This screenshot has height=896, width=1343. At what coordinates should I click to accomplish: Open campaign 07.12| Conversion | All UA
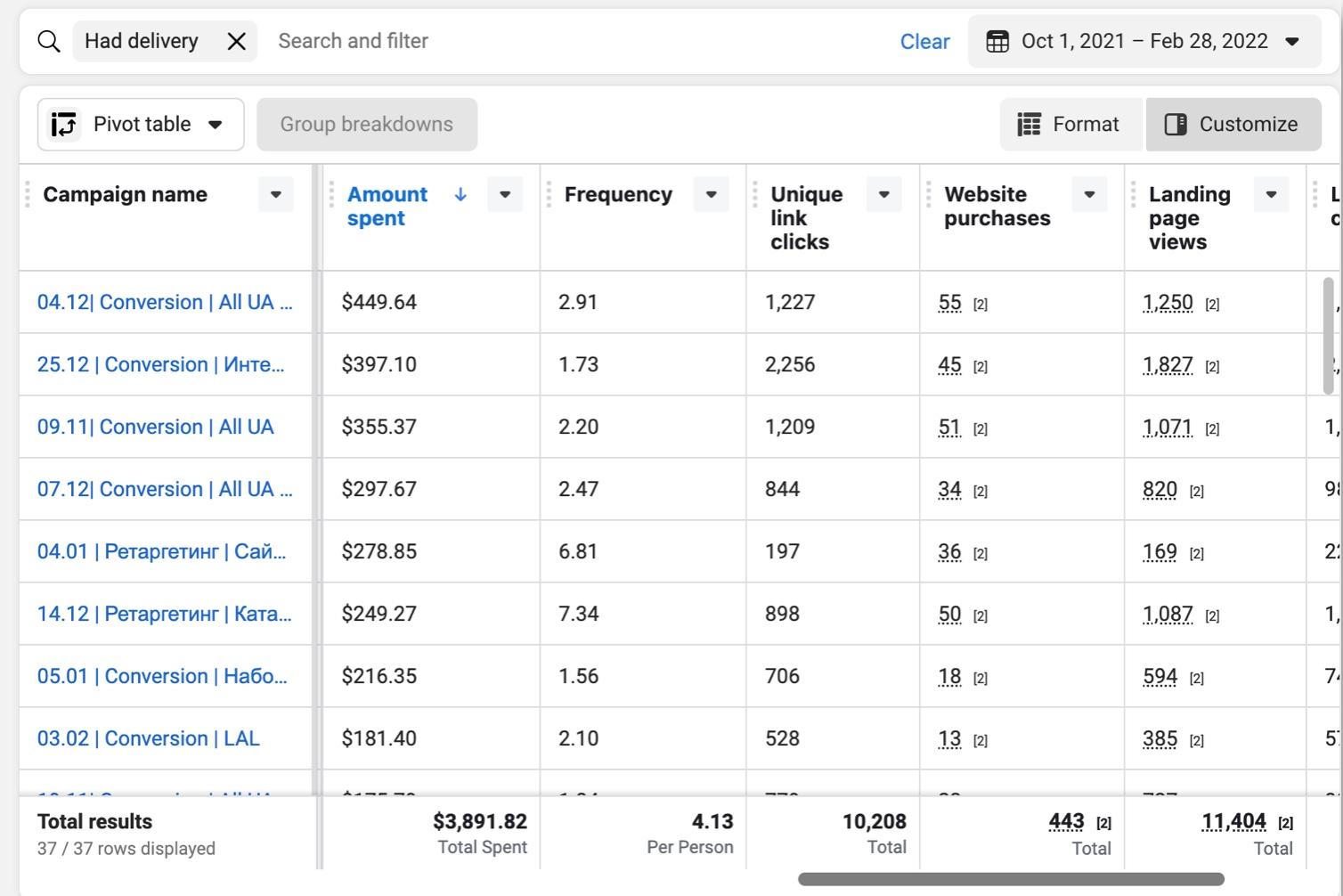165,490
